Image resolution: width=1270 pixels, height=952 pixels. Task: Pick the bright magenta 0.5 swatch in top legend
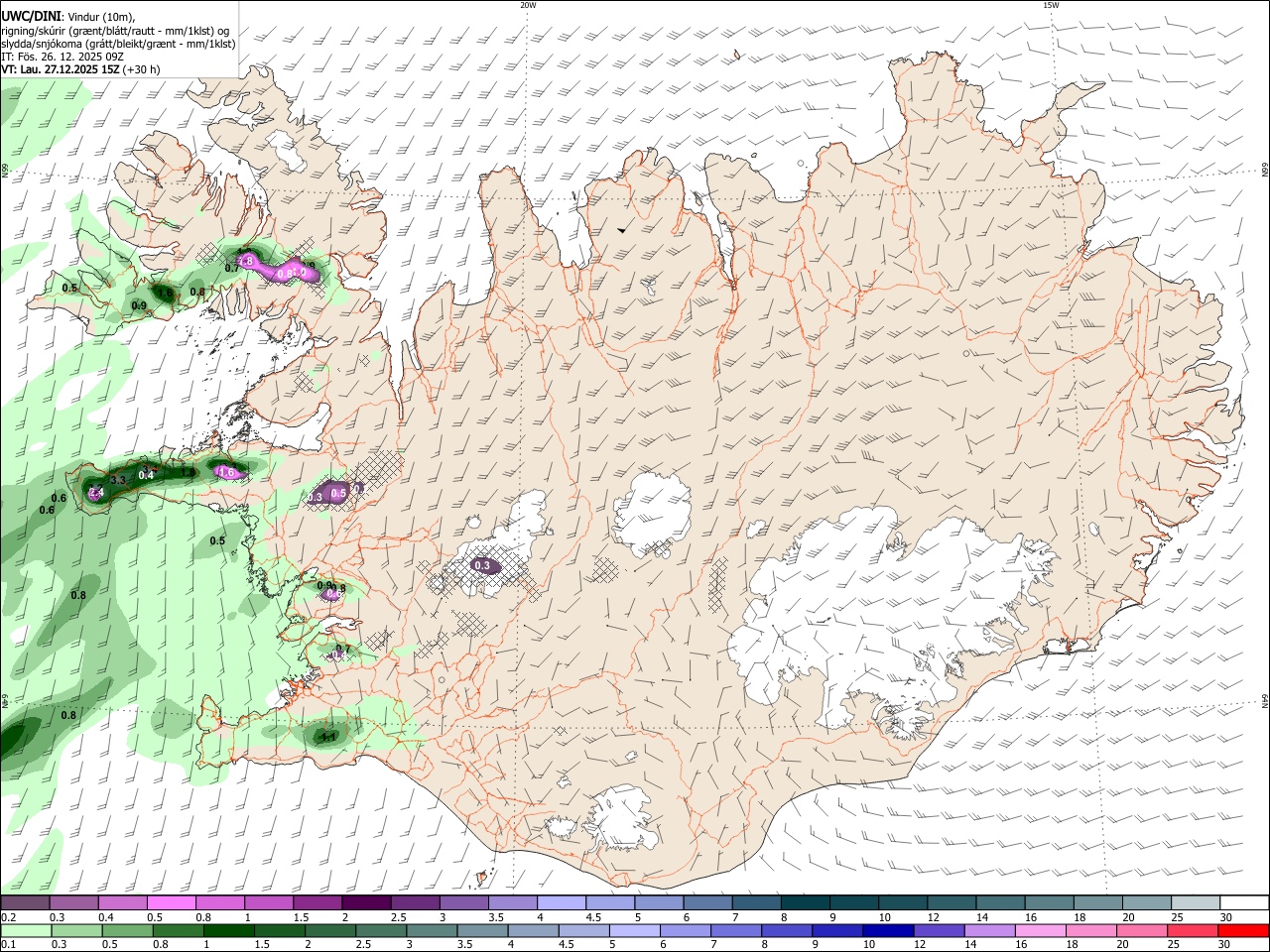[x=171, y=903]
